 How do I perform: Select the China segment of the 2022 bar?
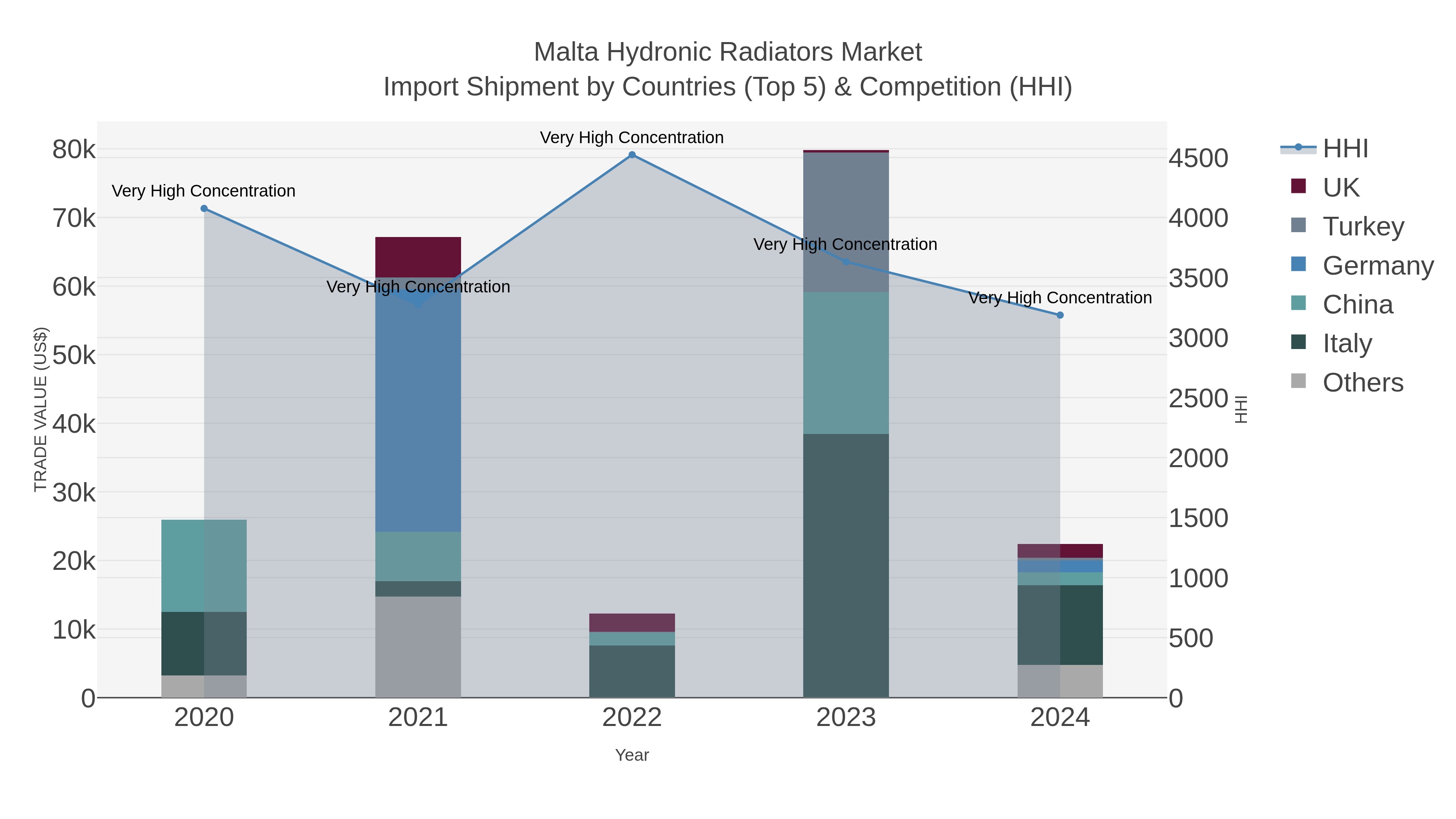[632, 639]
